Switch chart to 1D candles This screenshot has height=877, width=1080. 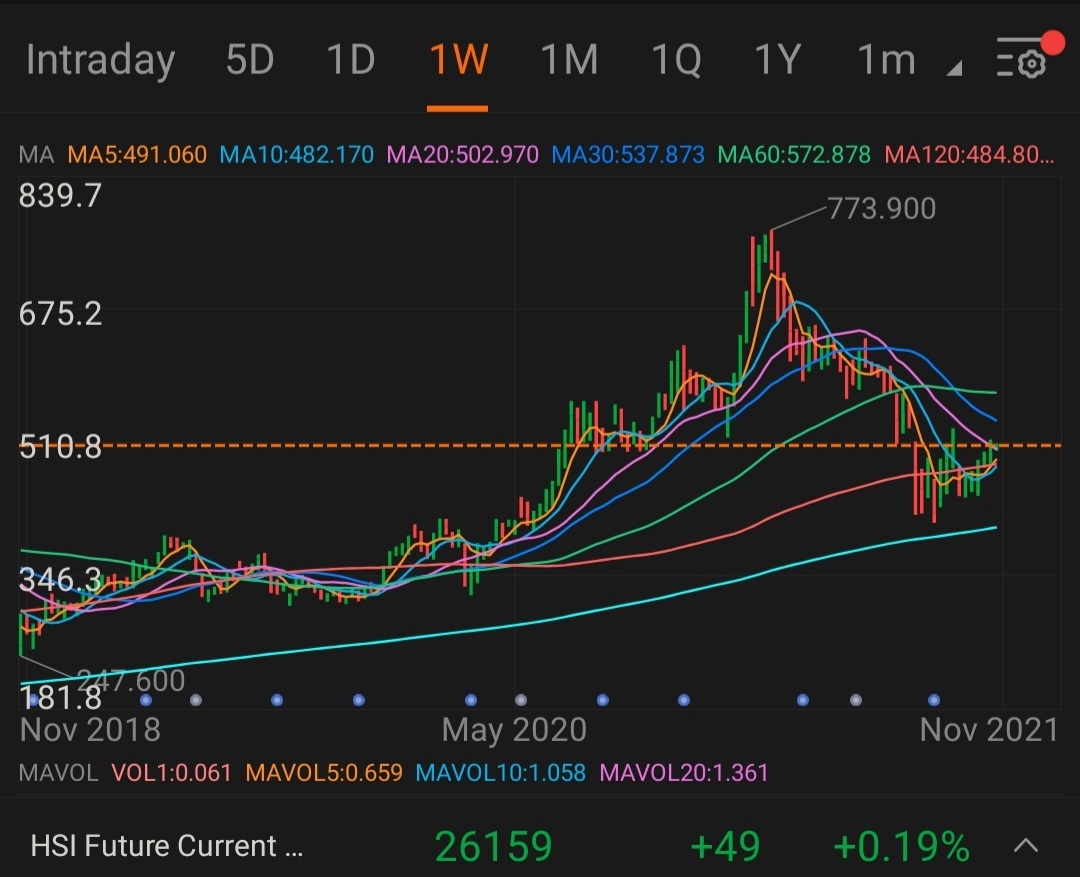[351, 61]
